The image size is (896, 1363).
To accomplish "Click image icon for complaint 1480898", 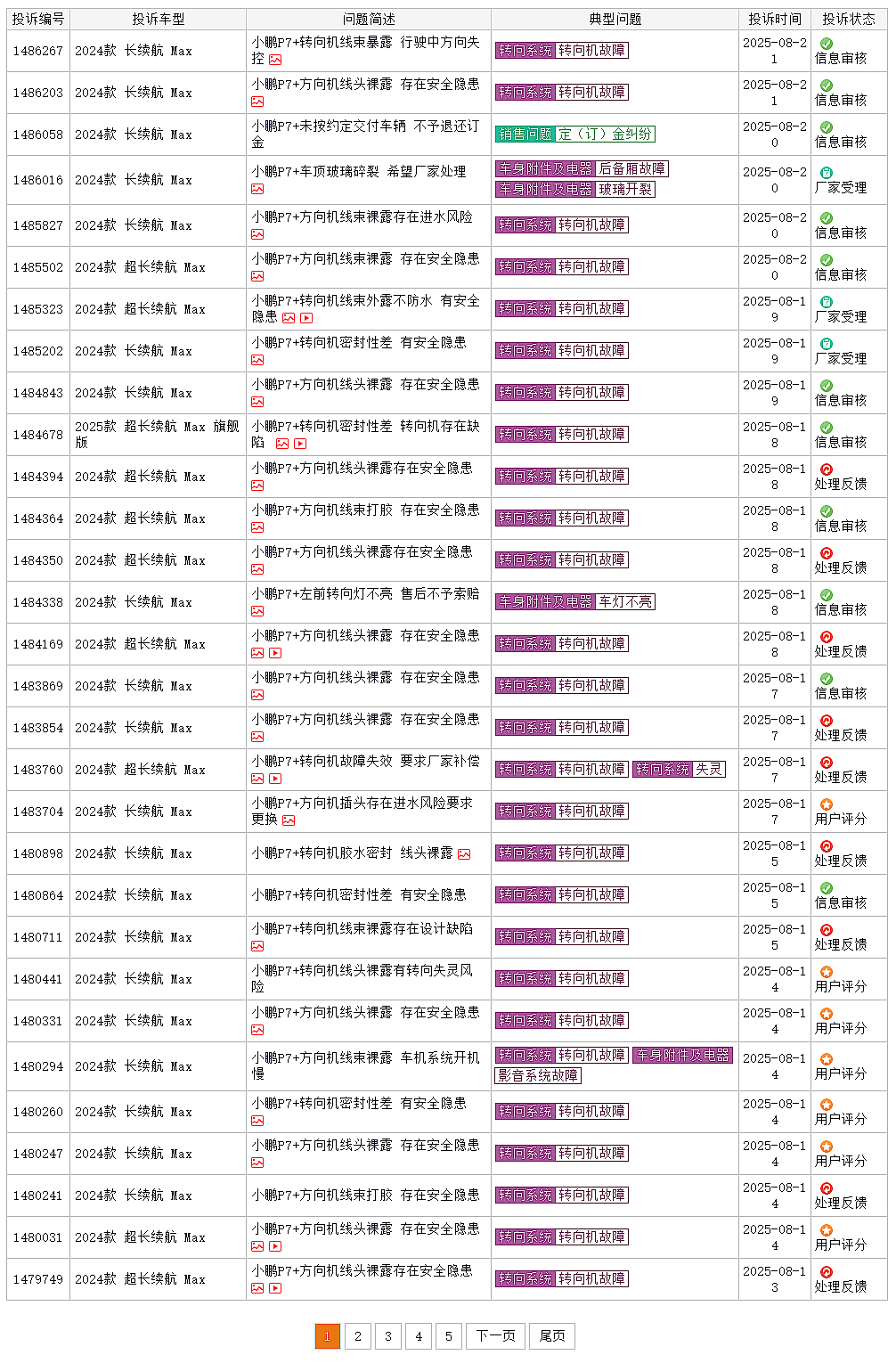I will (464, 854).
